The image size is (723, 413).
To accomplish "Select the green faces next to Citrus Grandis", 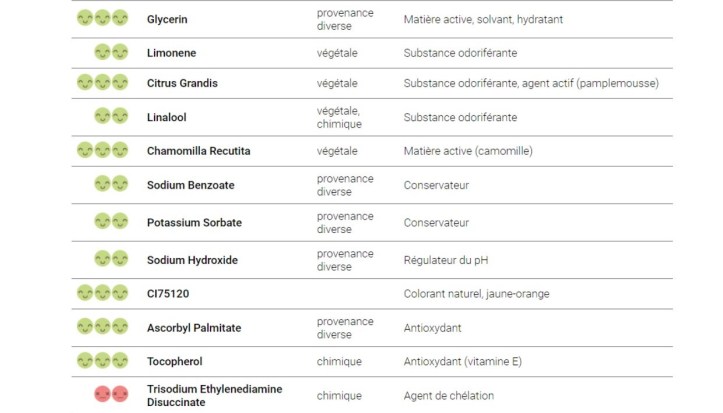I will point(103,83).
